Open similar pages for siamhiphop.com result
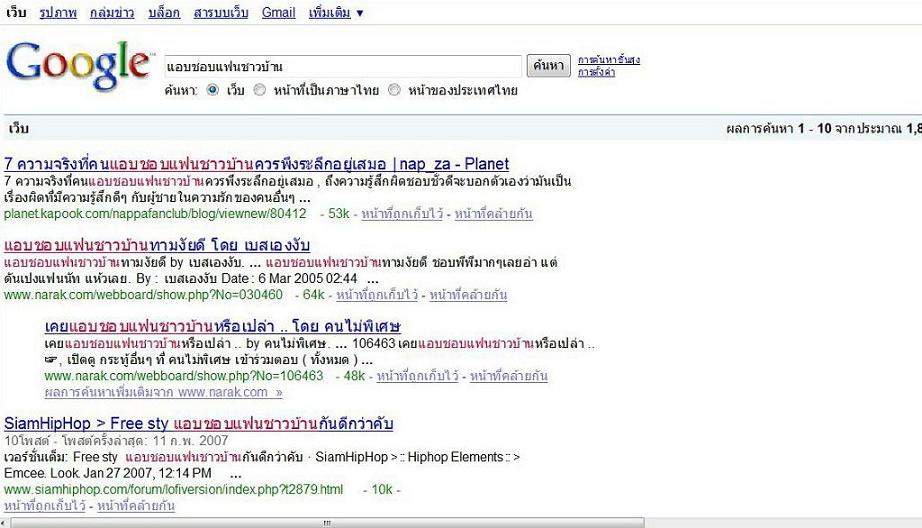 [x=136, y=506]
